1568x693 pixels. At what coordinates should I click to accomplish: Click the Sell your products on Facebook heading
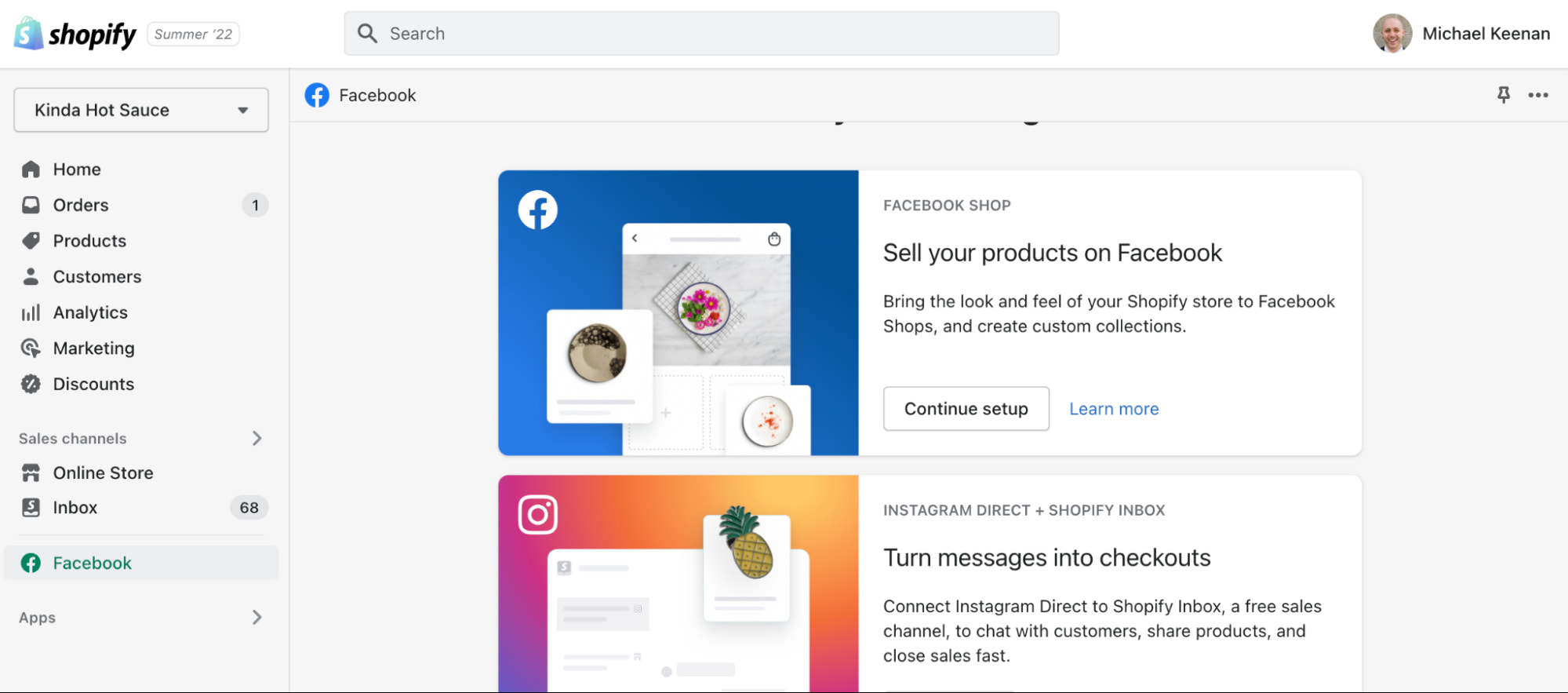click(x=1053, y=253)
